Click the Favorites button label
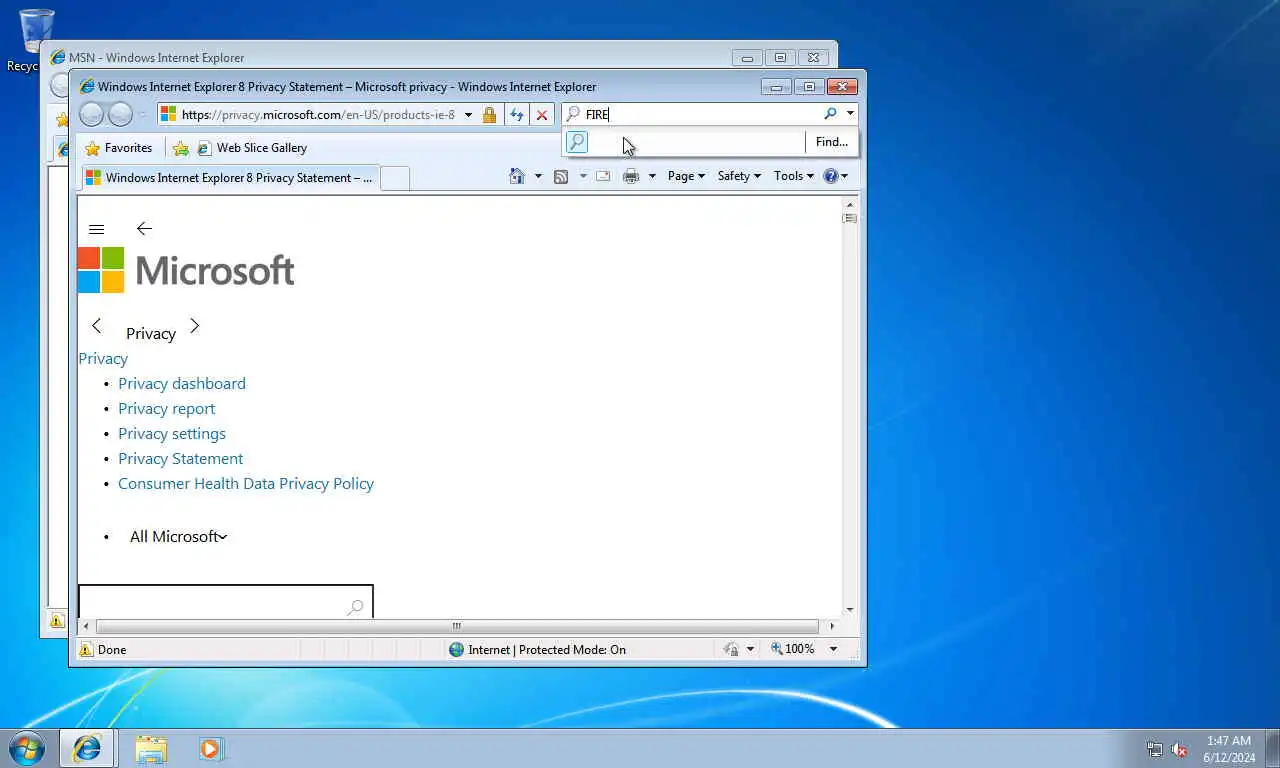Viewport: 1280px width, 768px height. click(x=128, y=148)
